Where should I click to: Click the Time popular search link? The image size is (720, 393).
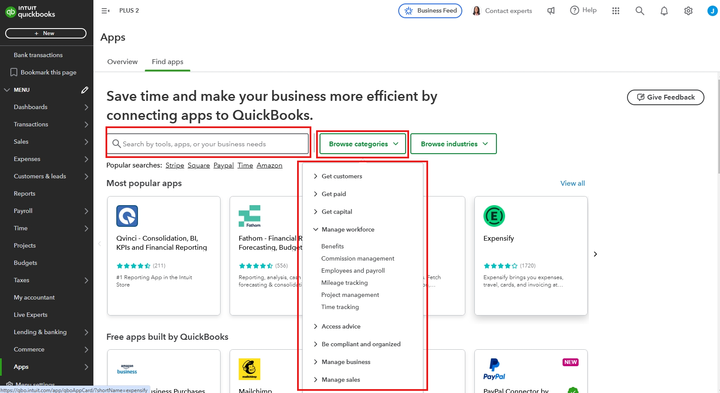coord(245,165)
